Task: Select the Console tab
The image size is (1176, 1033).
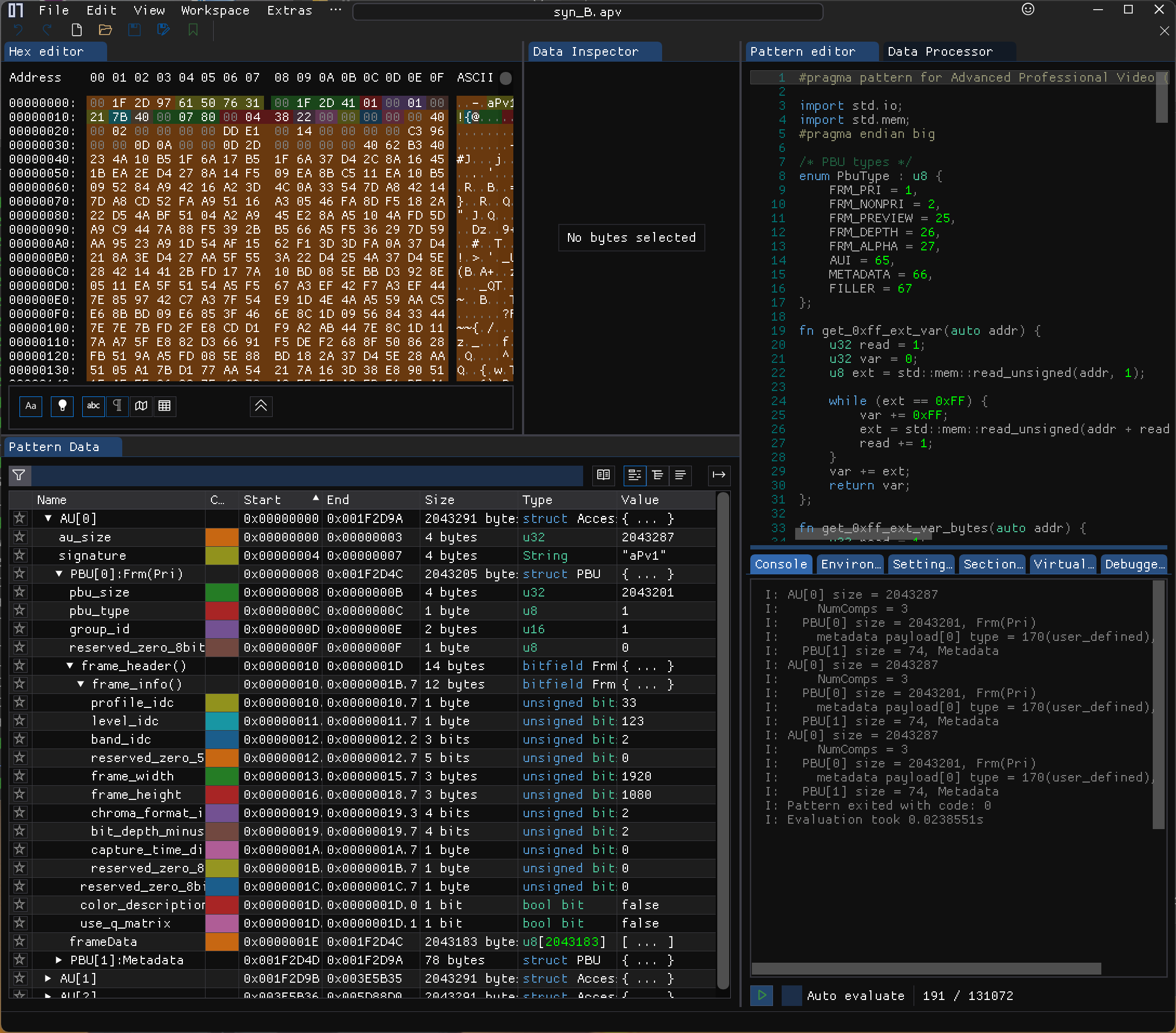Action: 781,564
